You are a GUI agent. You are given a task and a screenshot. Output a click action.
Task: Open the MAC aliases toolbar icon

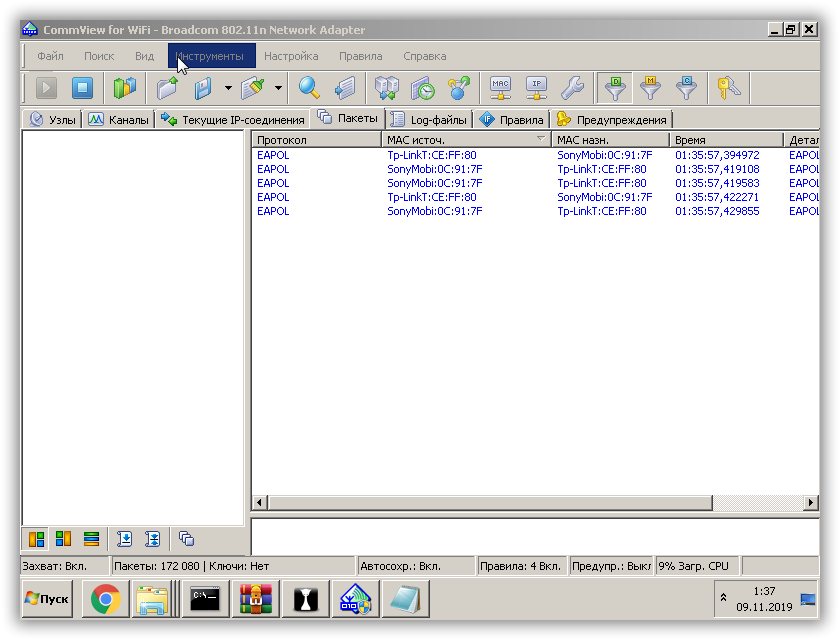[501, 88]
